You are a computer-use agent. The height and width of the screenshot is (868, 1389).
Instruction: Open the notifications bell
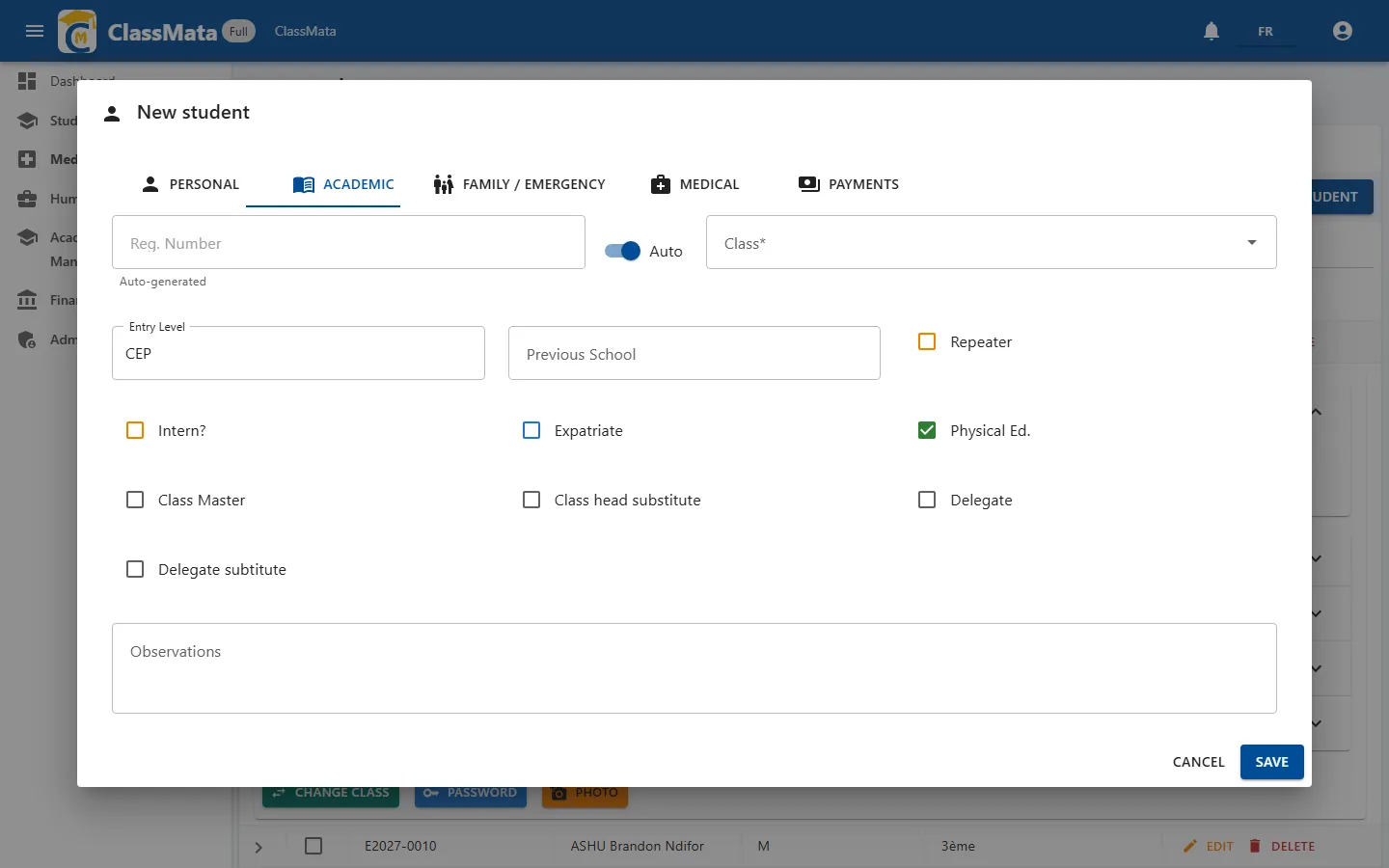point(1212,31)
